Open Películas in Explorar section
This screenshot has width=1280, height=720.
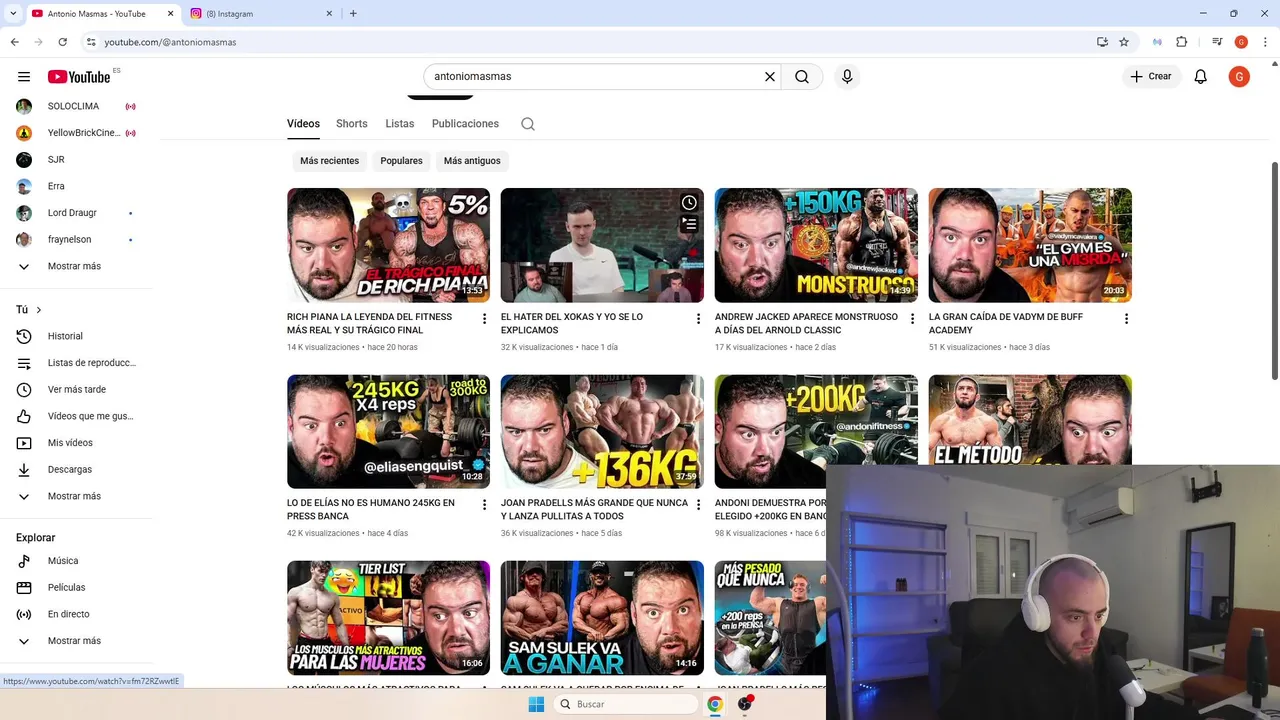click(x=76, y=587)
